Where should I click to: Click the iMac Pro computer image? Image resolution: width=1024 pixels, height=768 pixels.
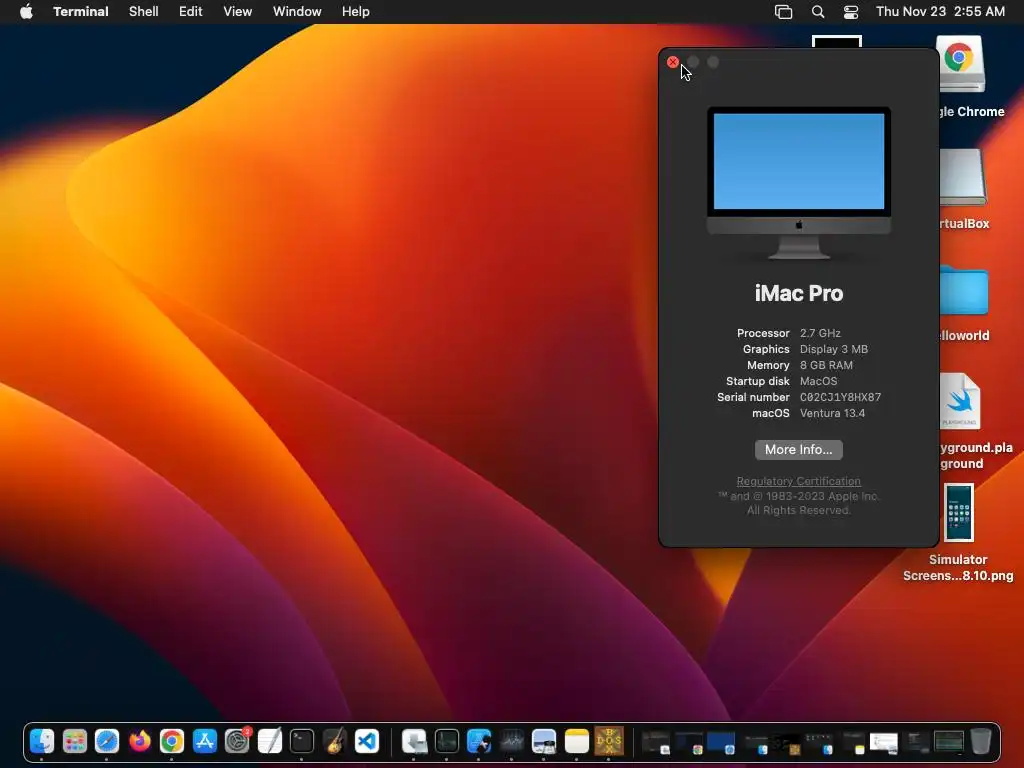tap(799, 183)
